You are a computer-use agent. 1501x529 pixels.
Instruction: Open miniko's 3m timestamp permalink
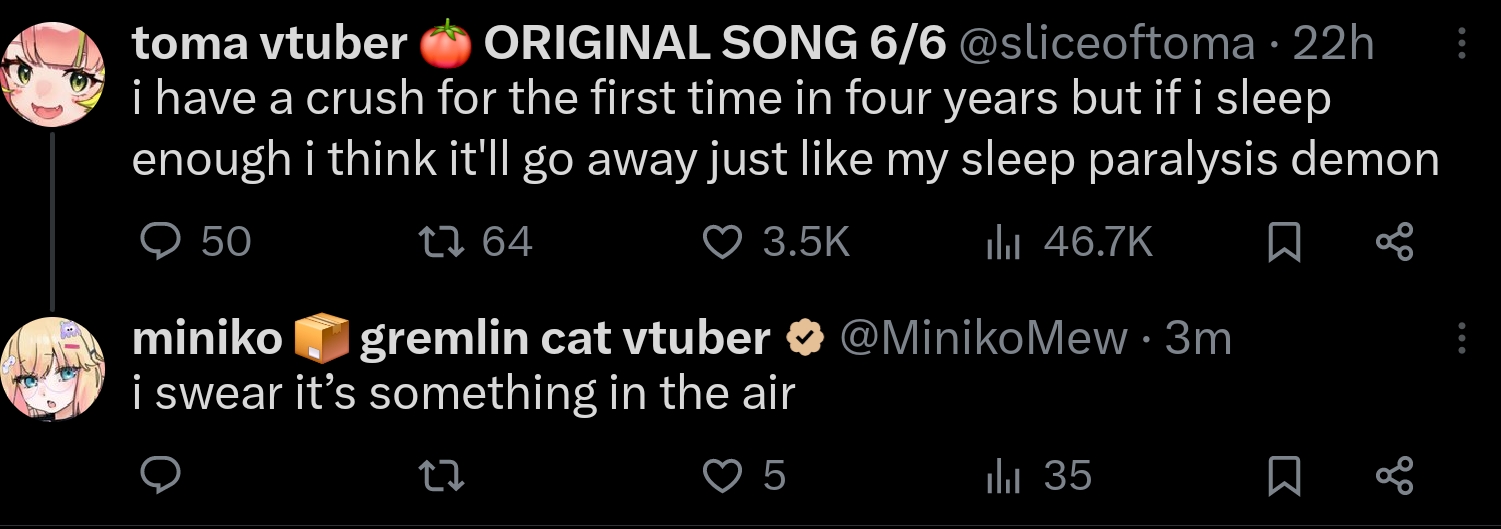[x=1198, y=339]
